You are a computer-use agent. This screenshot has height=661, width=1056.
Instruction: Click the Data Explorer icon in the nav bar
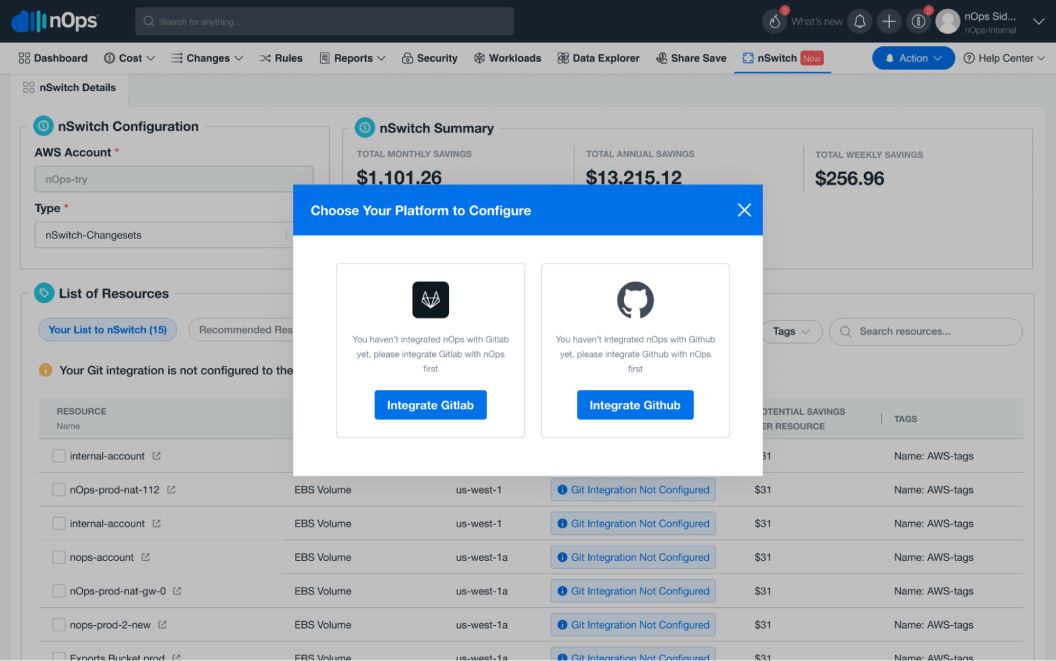point(563,58)
